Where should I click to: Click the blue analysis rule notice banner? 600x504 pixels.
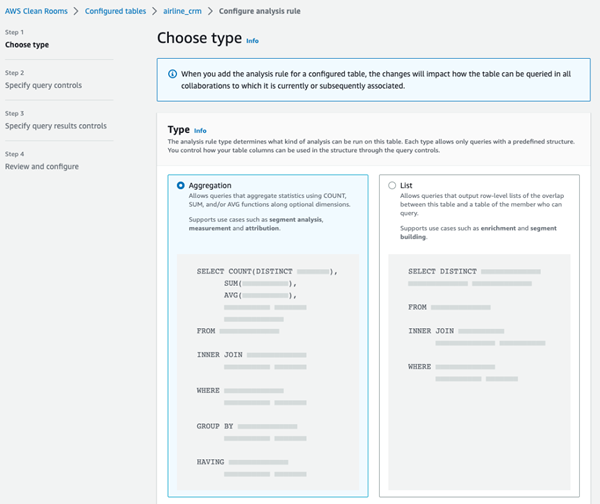click(380, 80)
